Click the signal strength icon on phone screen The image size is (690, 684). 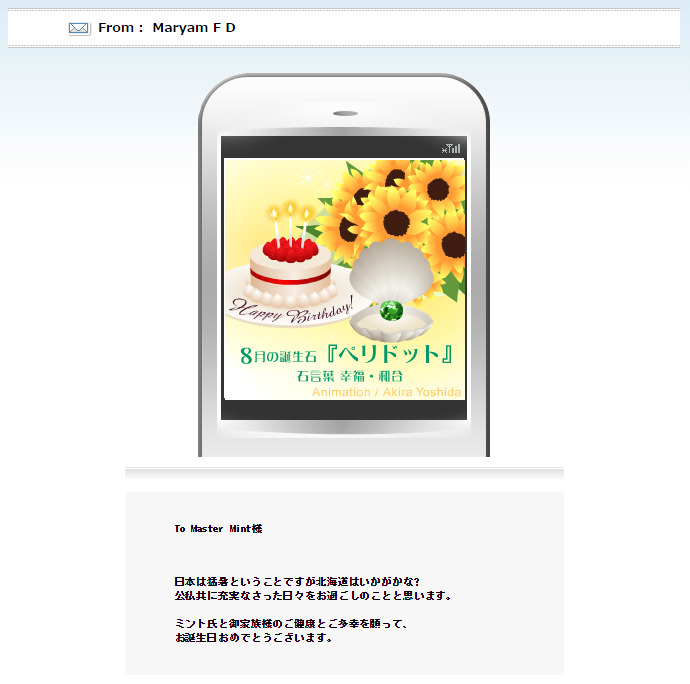pos(451,148)
